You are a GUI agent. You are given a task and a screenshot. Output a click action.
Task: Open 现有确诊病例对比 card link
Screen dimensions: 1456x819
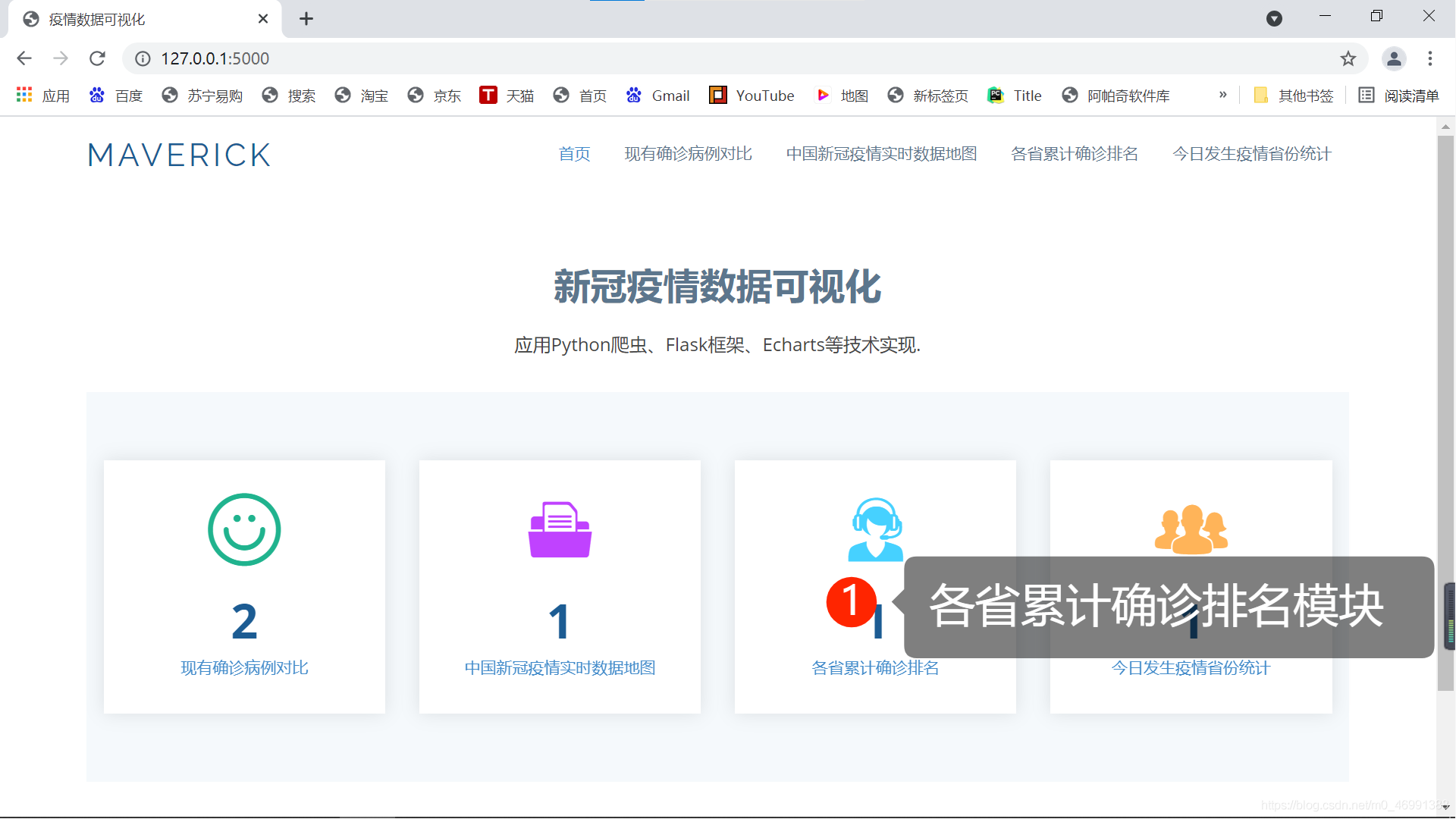click(x=244, y=668)
